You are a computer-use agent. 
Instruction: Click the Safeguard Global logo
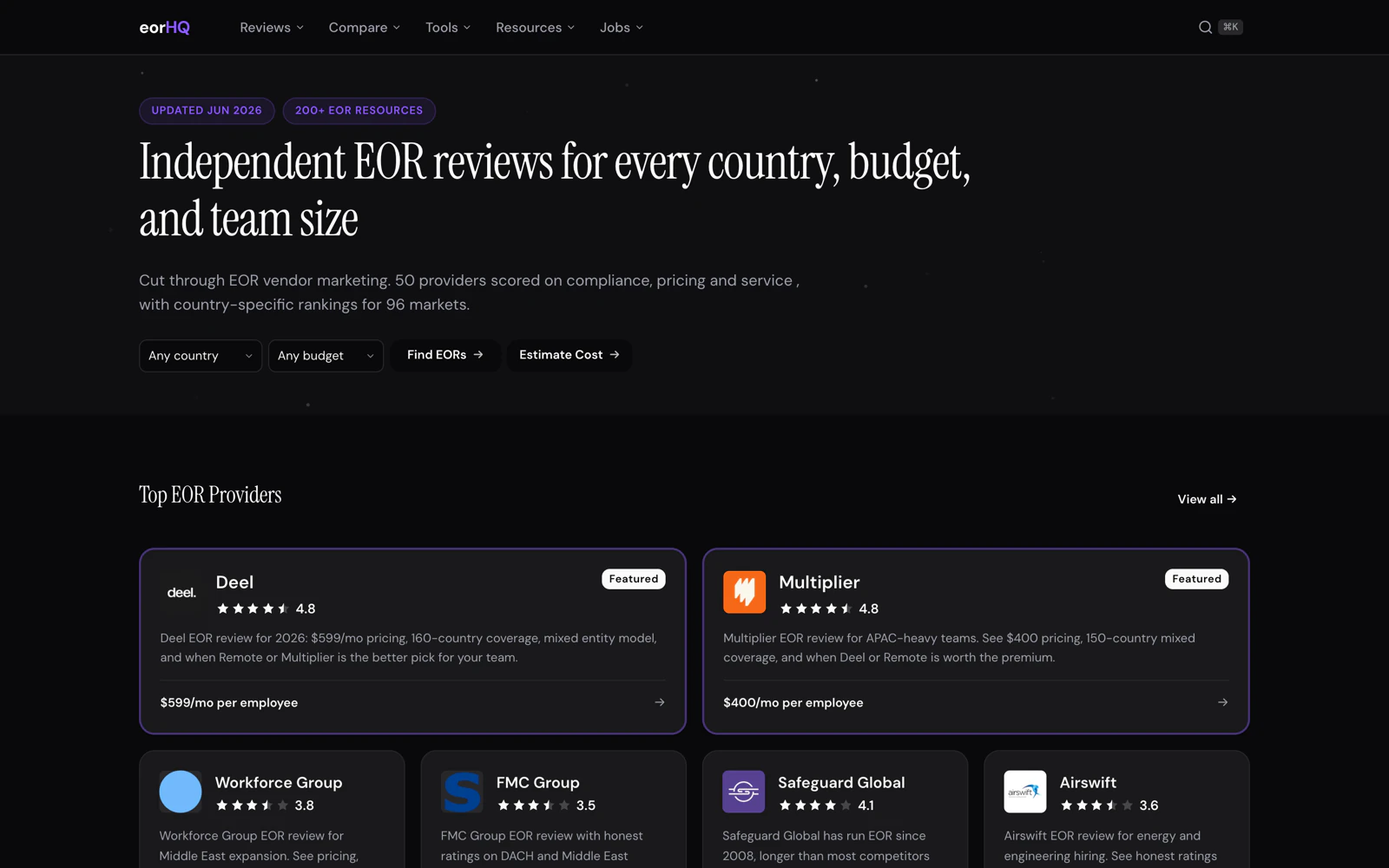pyautogui.click(x=744, y=792)
